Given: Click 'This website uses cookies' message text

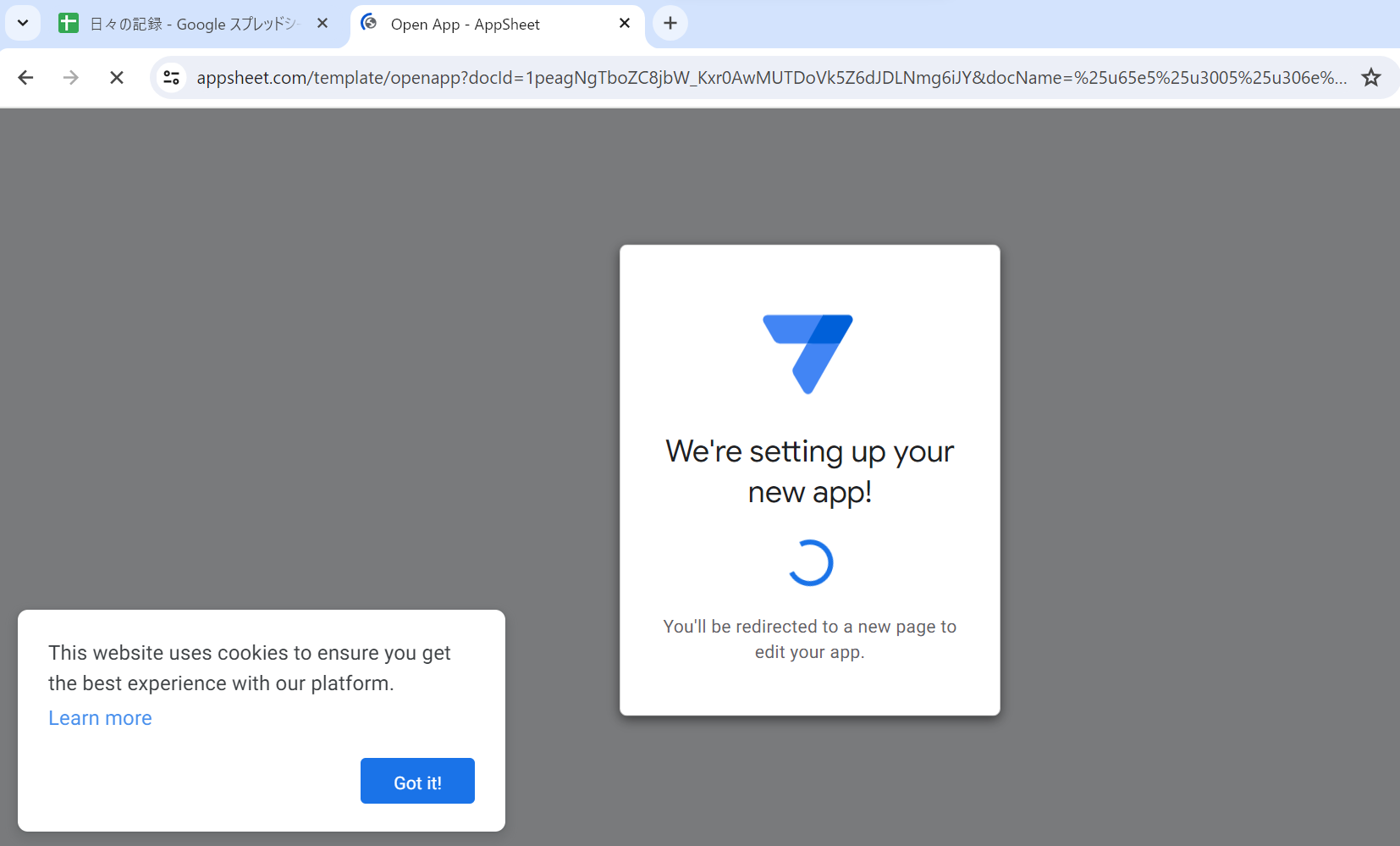Looking at the screenshot, I should 250,668.
